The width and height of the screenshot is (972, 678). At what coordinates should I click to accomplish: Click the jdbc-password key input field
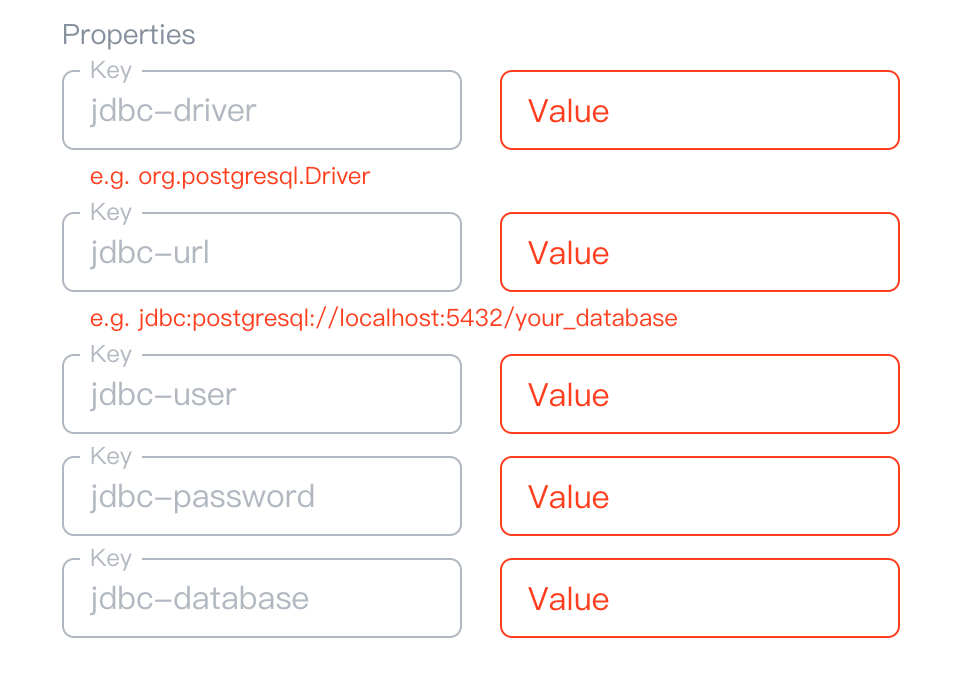(261, 497)
